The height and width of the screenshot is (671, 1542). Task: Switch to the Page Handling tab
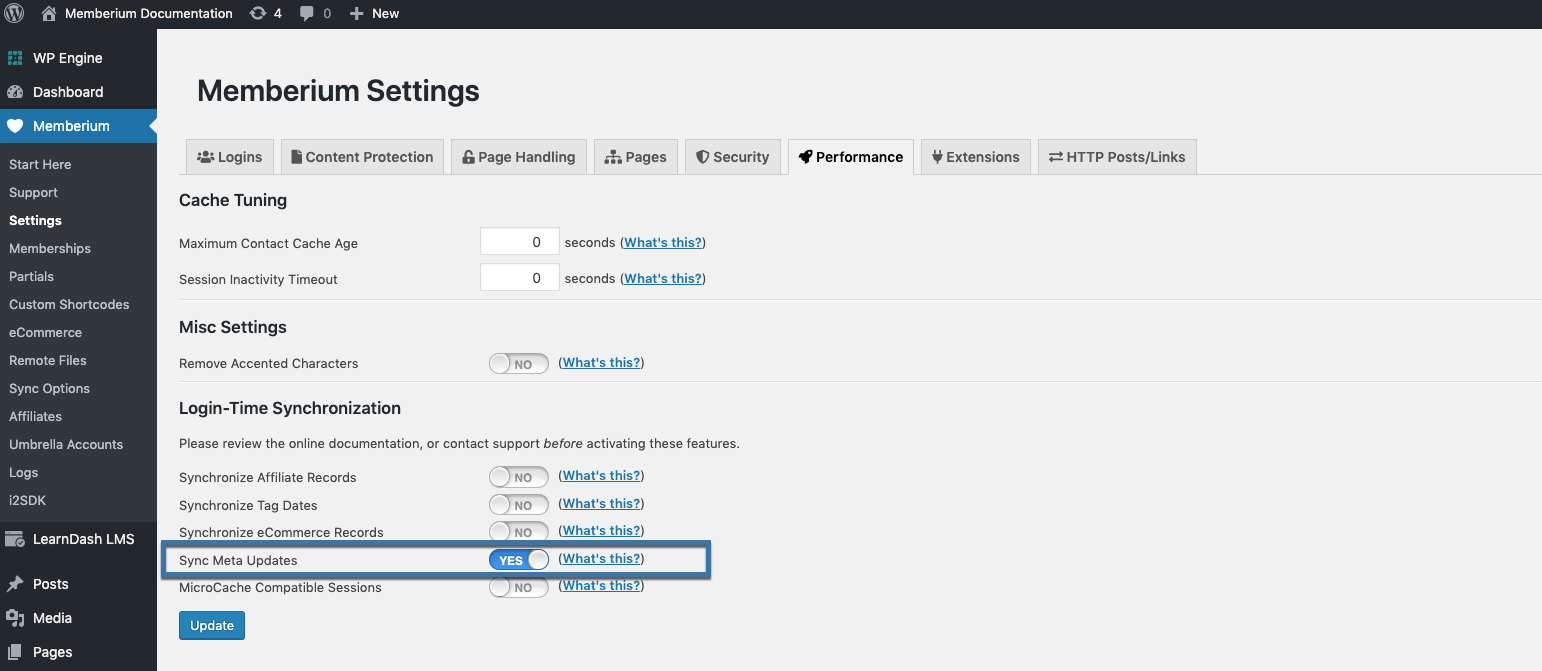519,157
